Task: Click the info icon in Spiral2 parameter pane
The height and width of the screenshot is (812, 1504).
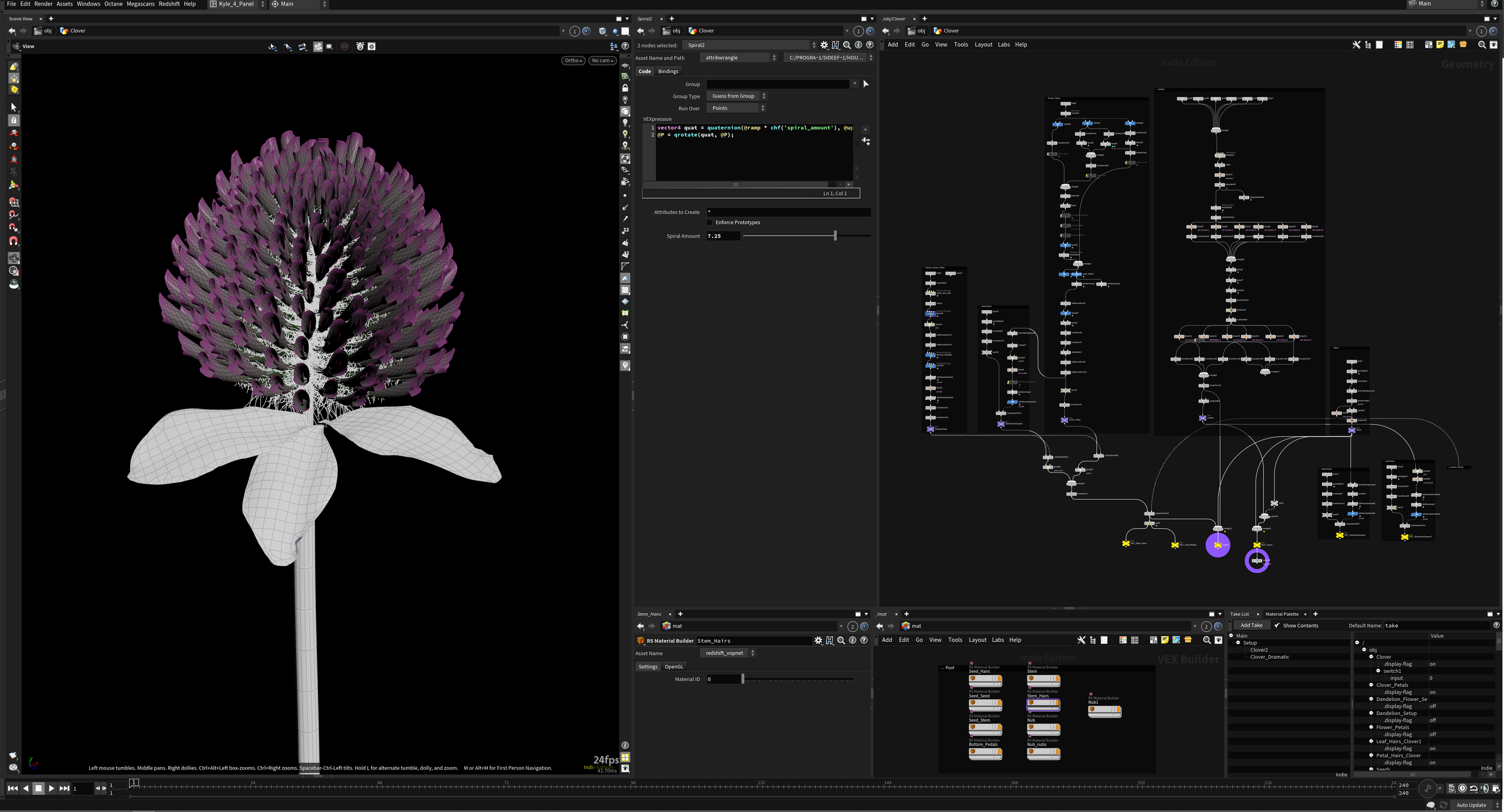Action: point(858,45)
